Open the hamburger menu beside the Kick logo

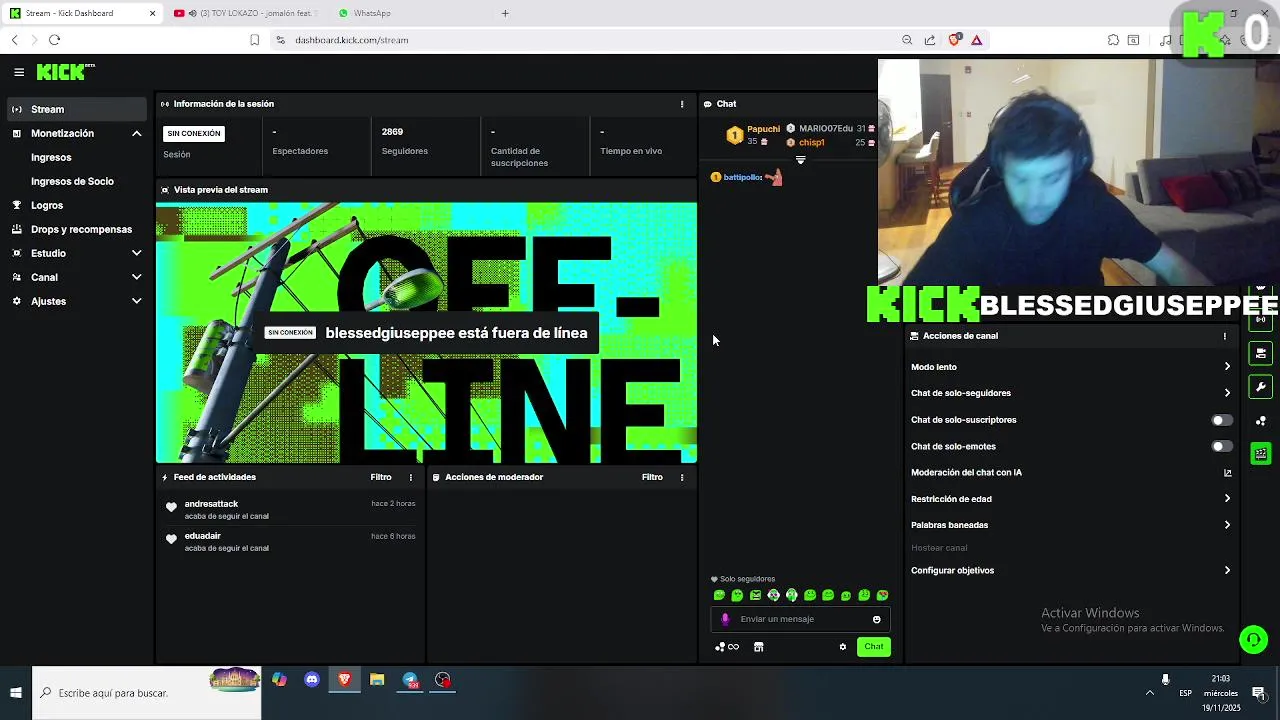[x=19, y=72]
